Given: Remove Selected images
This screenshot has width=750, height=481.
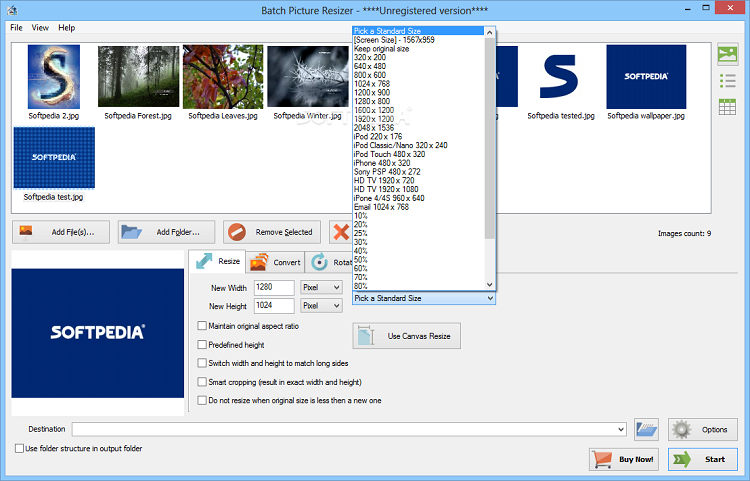Looking at the screenshot, I should pos(272,232).
